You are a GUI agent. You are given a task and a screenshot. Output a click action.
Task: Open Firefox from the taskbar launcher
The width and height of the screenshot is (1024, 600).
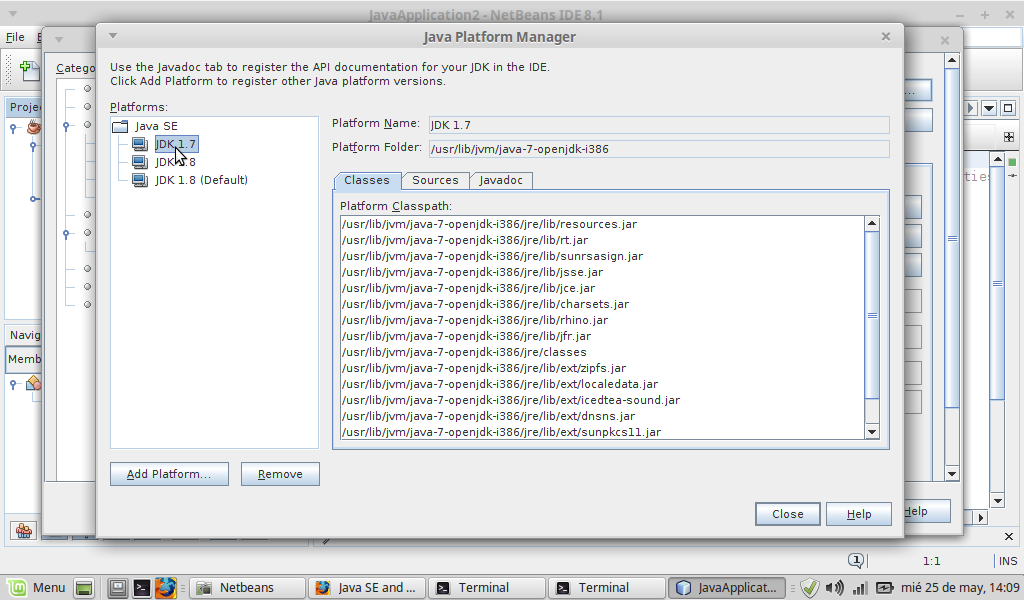[166, 588]
